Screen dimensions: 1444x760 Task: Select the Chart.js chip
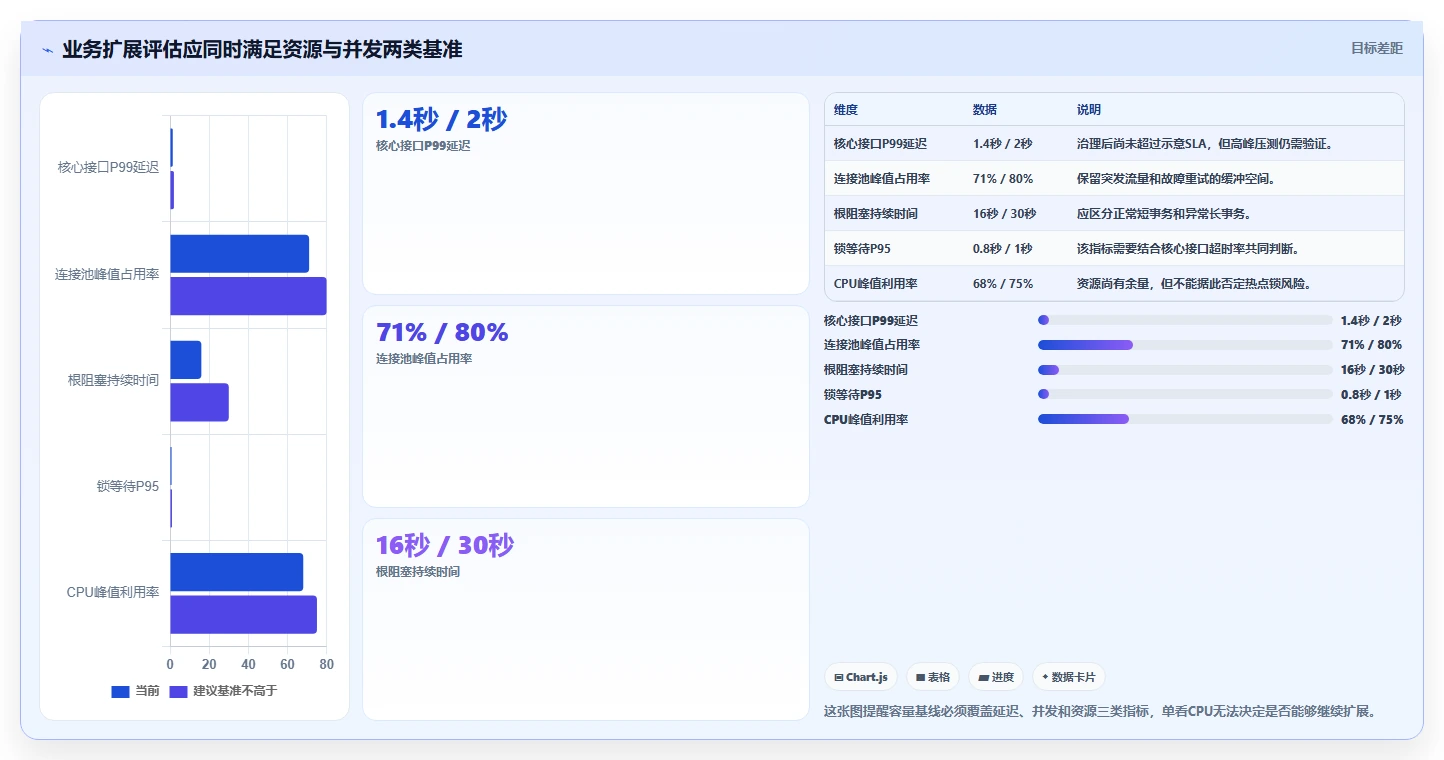coord(861,677)
